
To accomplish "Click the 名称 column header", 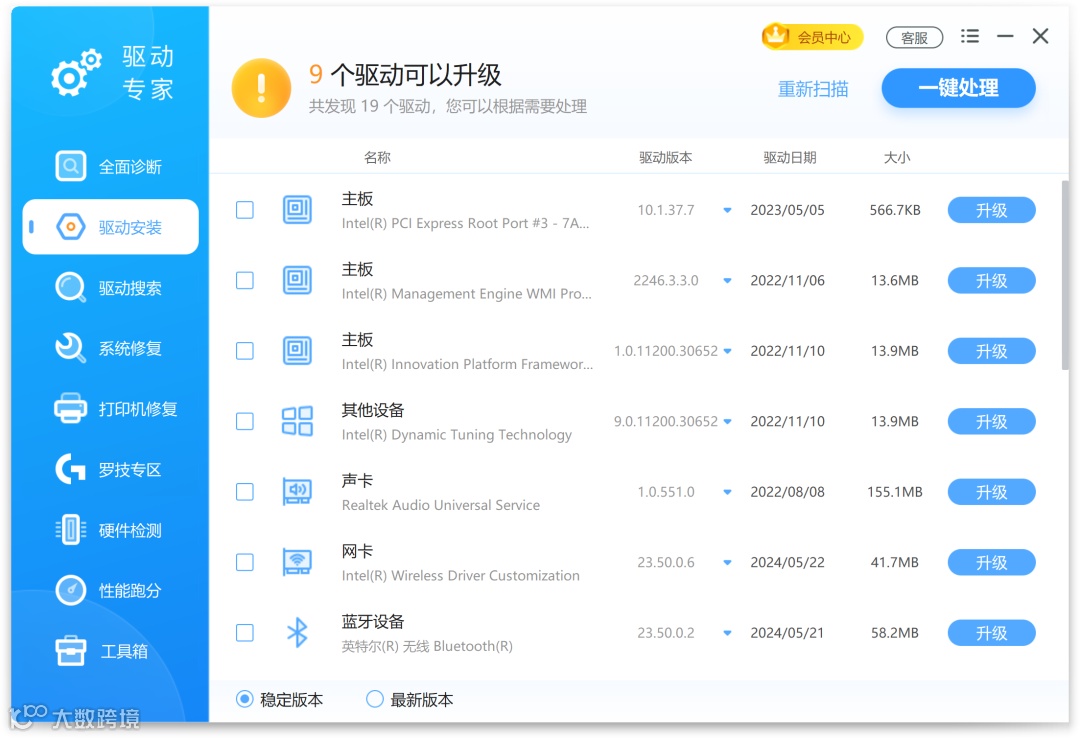I will coord(377,157).
